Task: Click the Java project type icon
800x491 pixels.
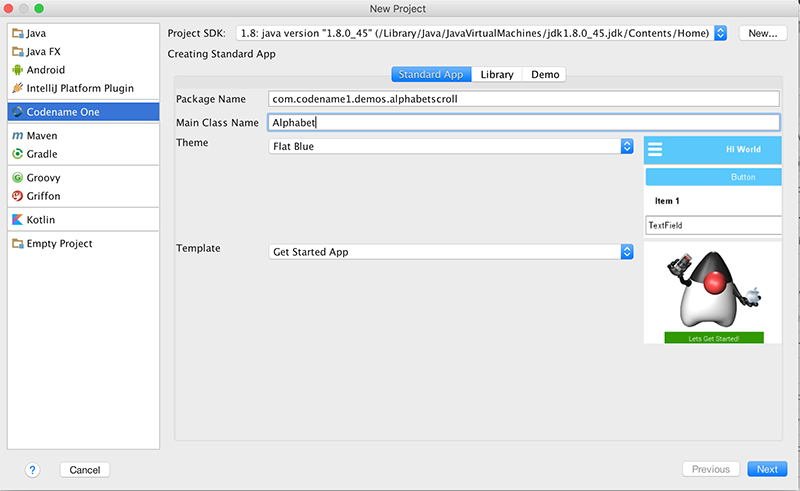Action: 18,33
